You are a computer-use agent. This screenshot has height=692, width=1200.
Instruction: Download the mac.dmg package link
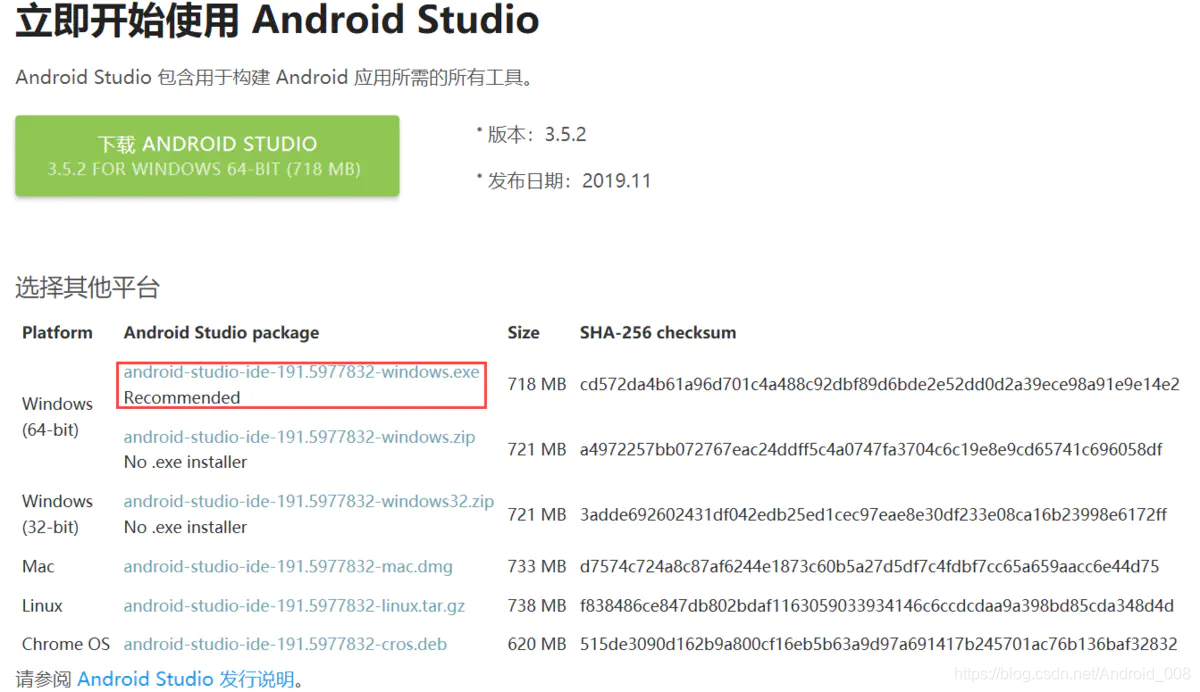288,567
